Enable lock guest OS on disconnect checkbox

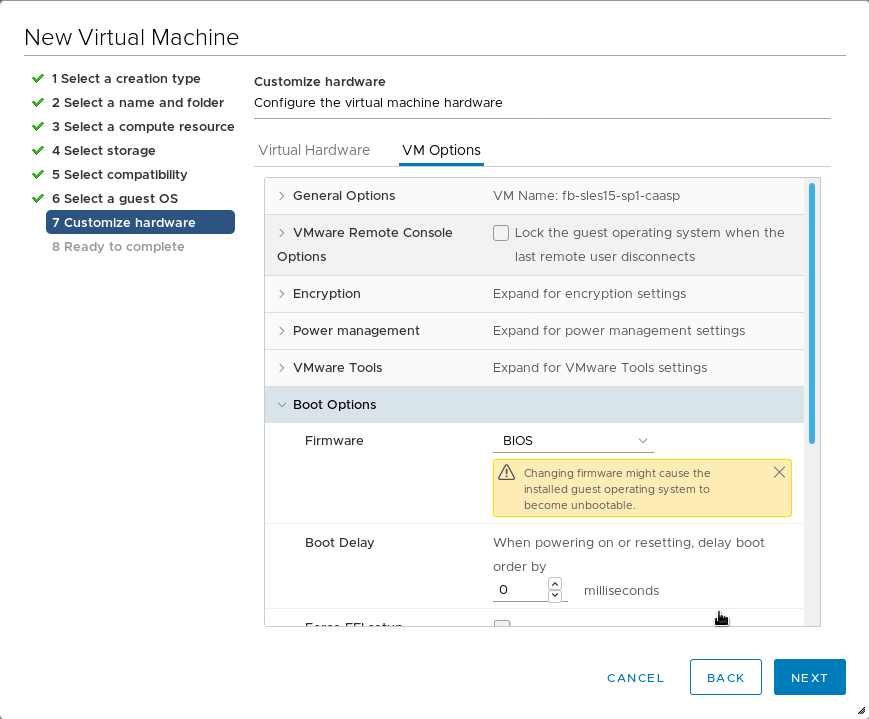501,233
